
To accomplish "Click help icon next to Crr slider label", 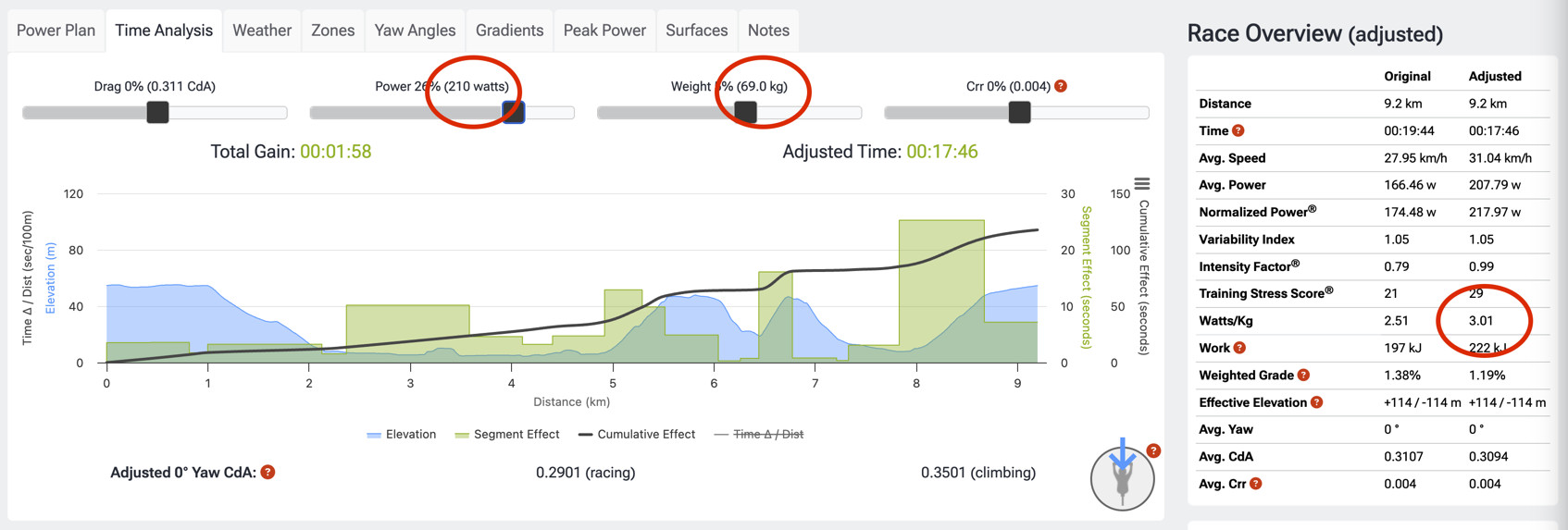I will (1061, 86).
